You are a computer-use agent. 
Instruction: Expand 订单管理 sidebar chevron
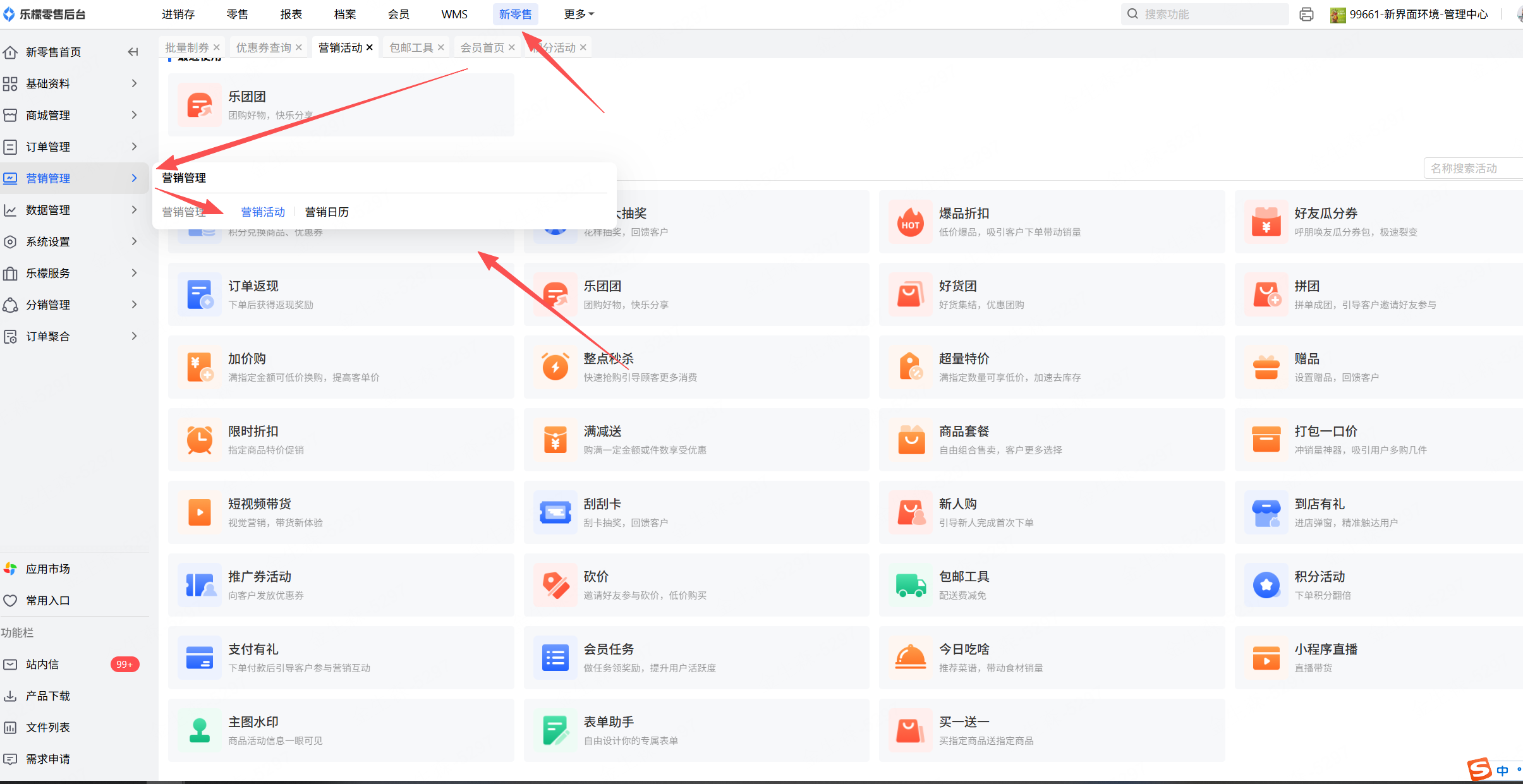click(x=134, y=147)
